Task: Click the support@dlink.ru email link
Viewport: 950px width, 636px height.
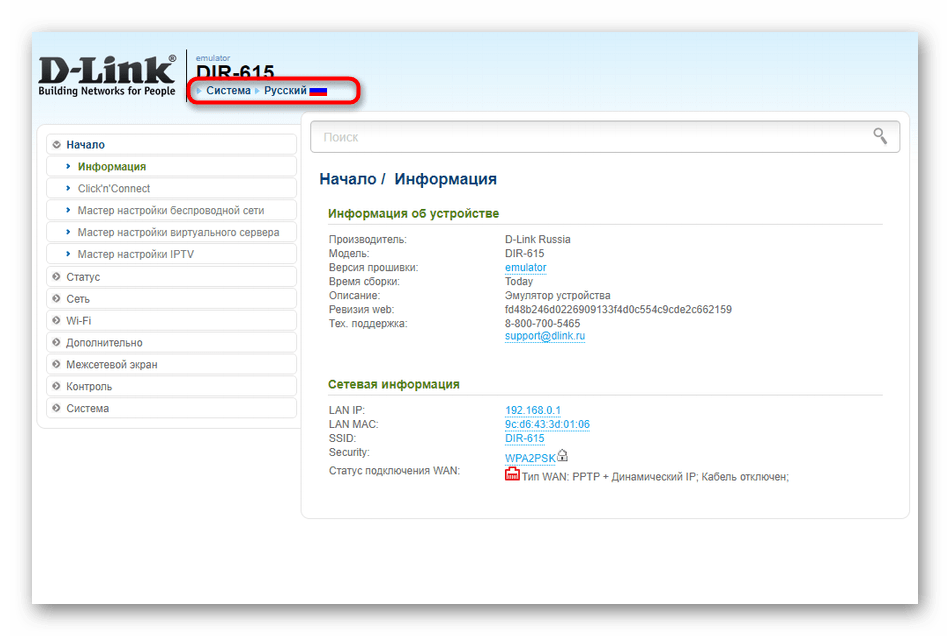Action: pos(545,336)
